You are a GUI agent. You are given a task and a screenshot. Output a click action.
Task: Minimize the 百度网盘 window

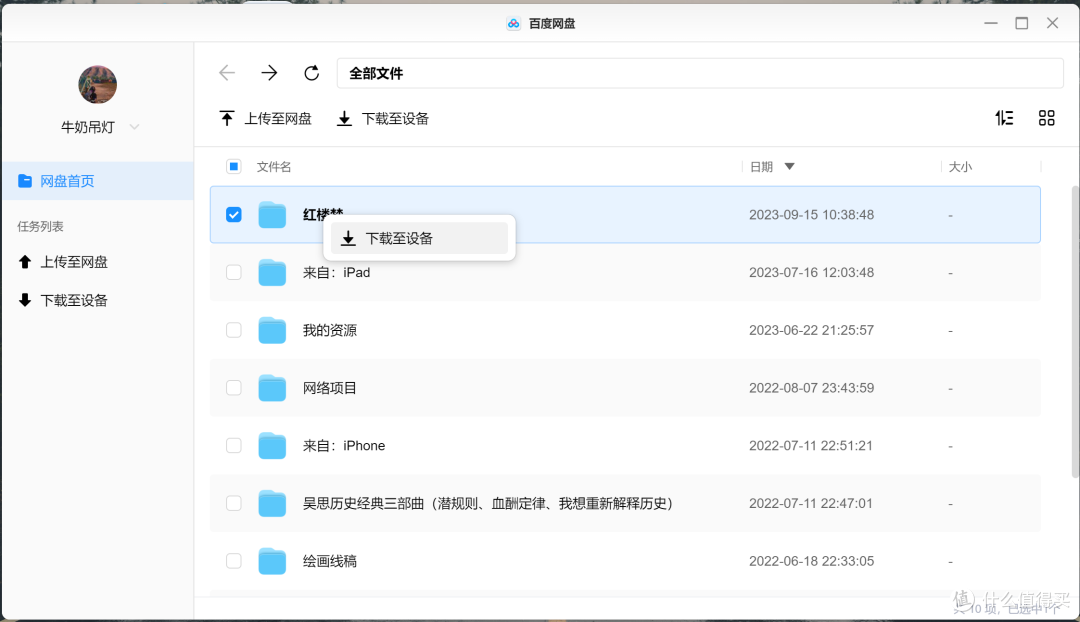[x=990, y=23]
